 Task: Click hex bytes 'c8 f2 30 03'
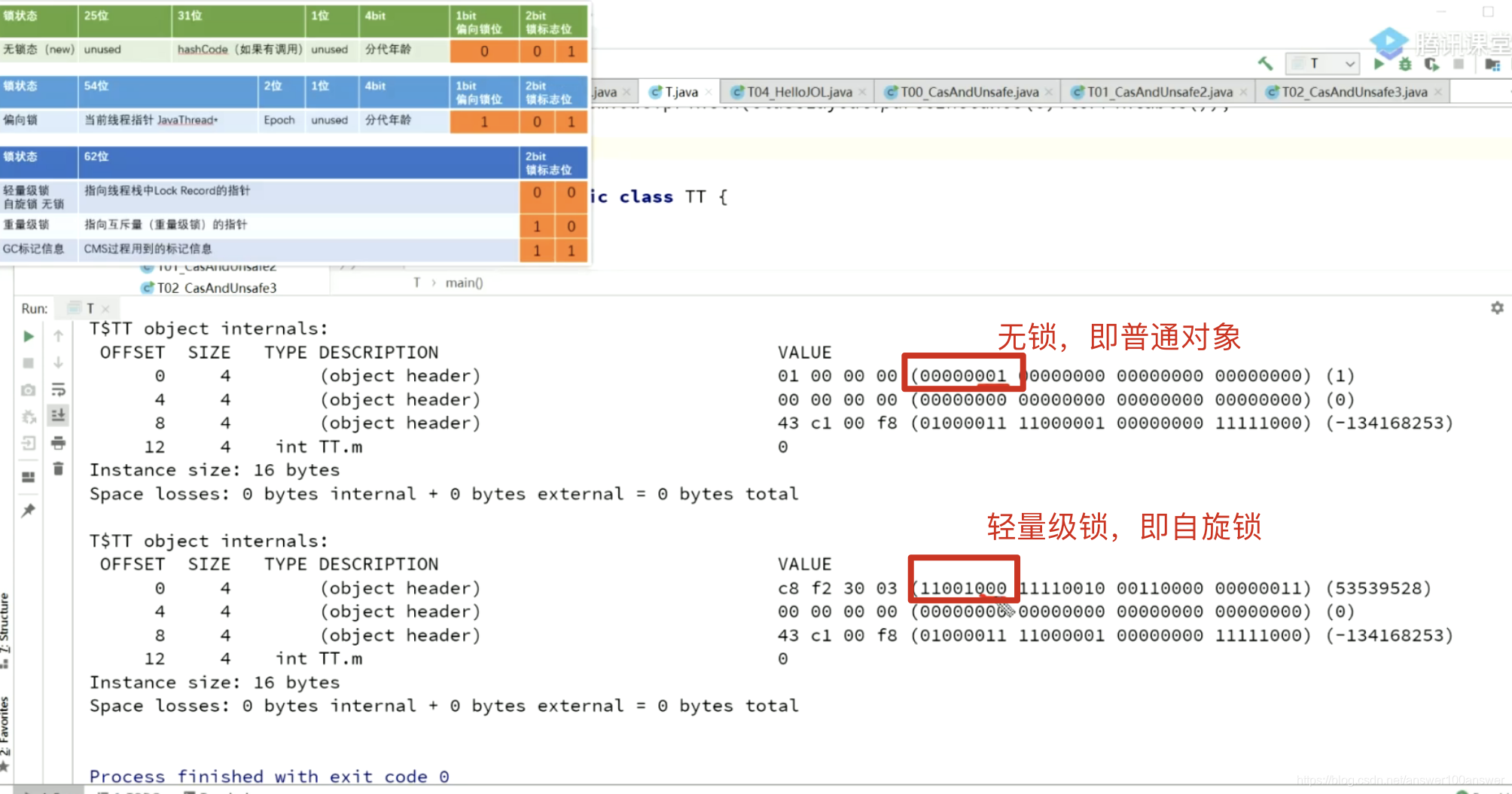[x=837, y=588]
